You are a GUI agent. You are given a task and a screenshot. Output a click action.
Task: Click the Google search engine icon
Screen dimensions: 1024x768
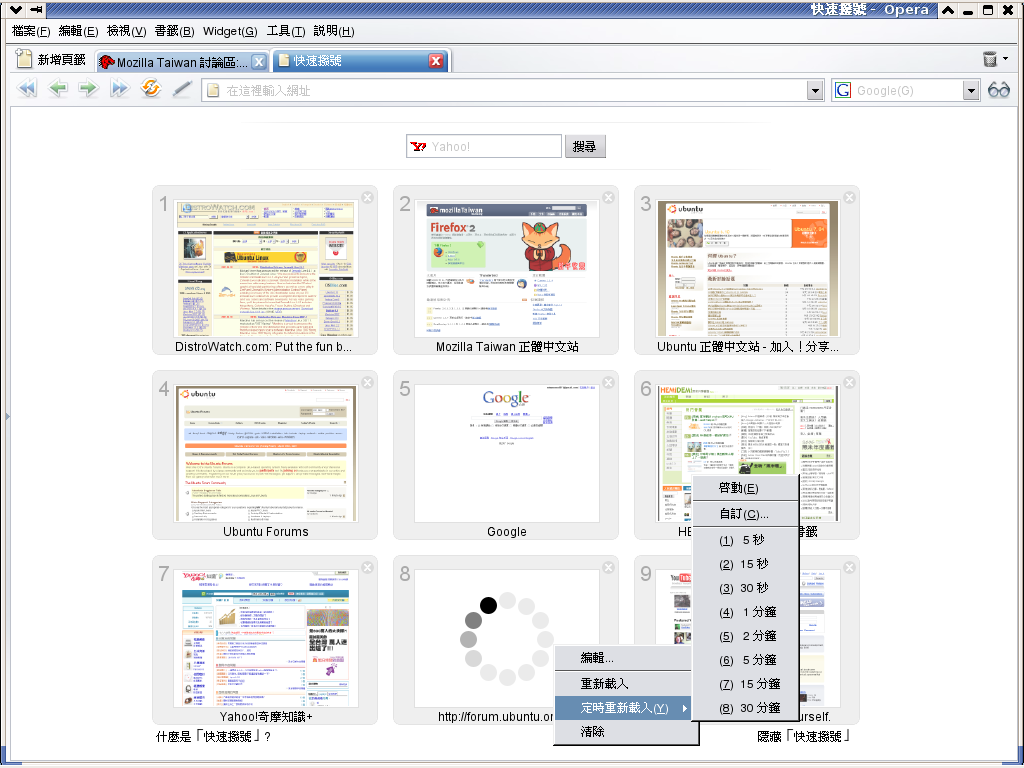[843, 90]
